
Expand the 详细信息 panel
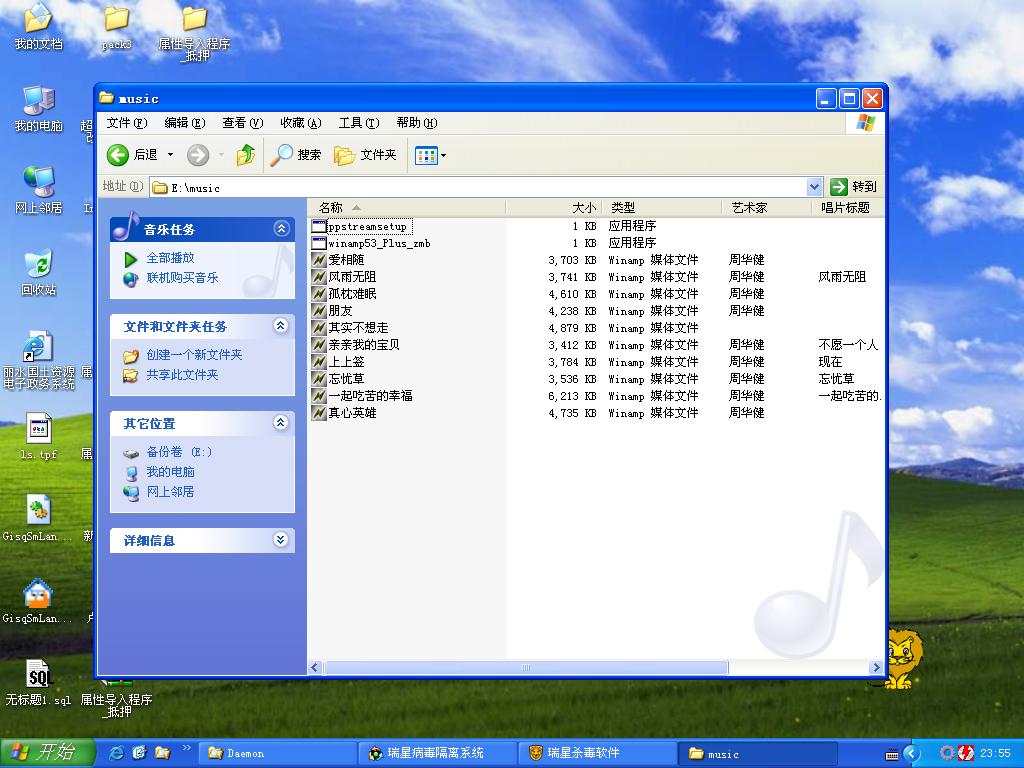(281, 540)
